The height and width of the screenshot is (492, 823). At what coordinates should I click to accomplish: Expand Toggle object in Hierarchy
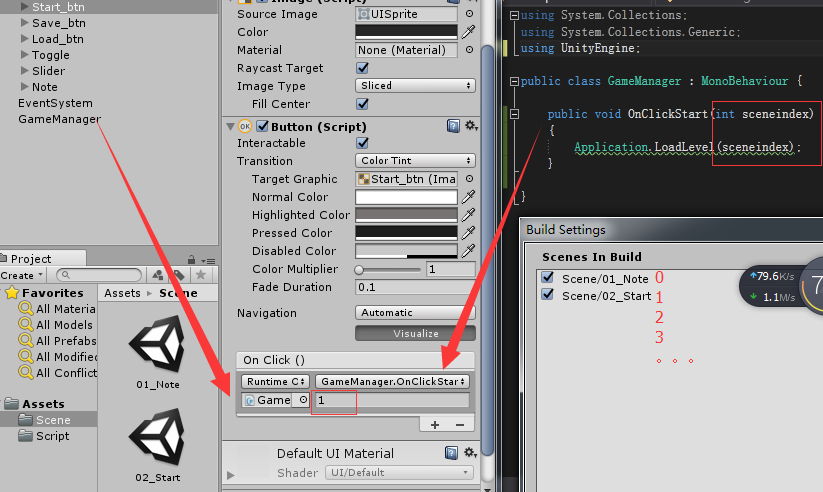coord(24,55)
